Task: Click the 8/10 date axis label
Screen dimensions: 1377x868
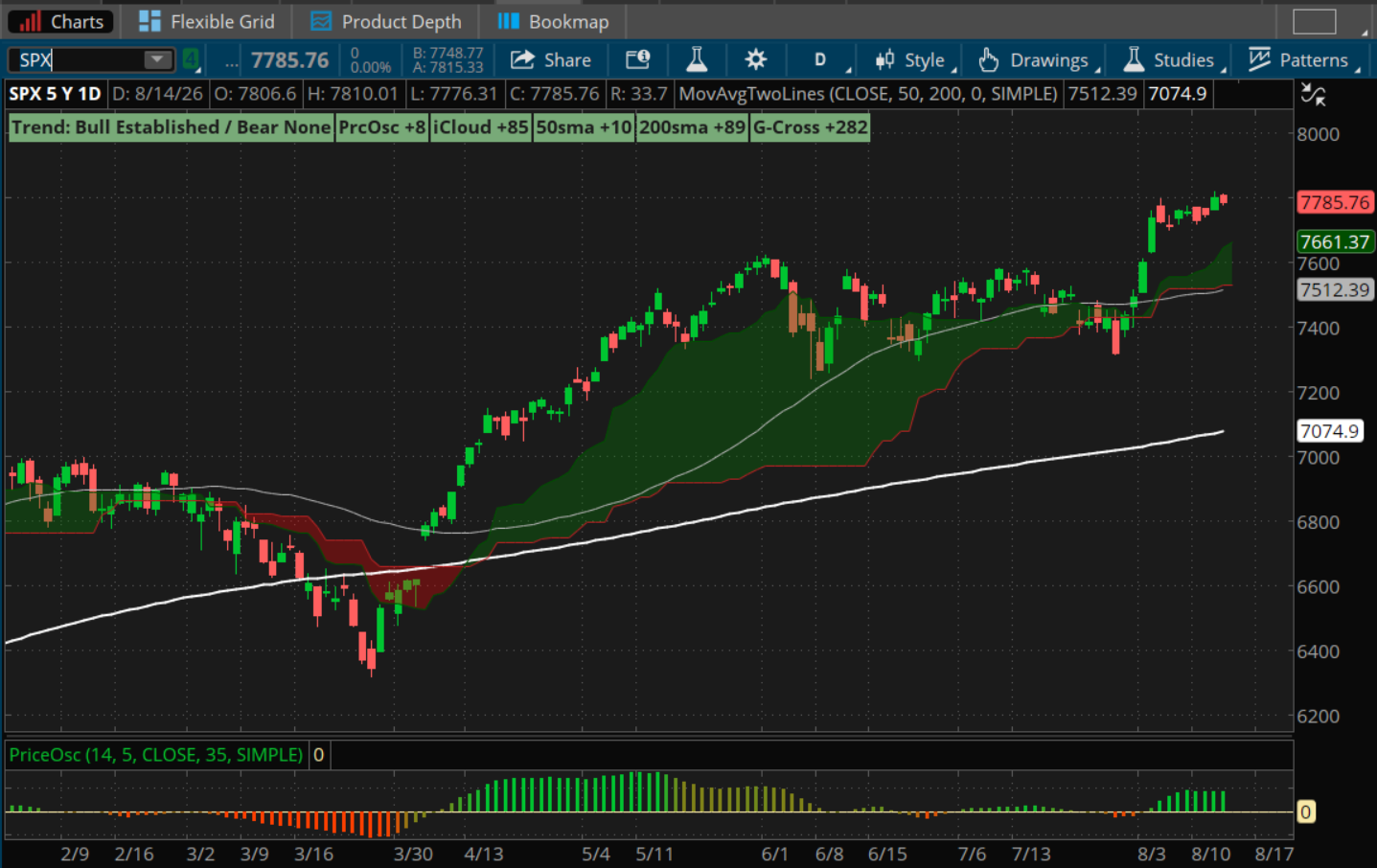Action: coord(1211,854)
